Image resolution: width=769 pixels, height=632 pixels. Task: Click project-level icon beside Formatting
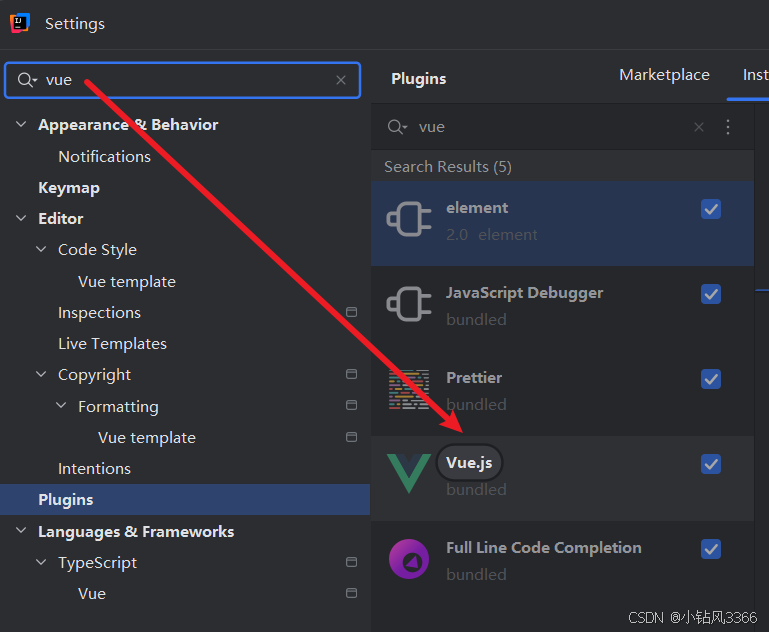point(351,405)
